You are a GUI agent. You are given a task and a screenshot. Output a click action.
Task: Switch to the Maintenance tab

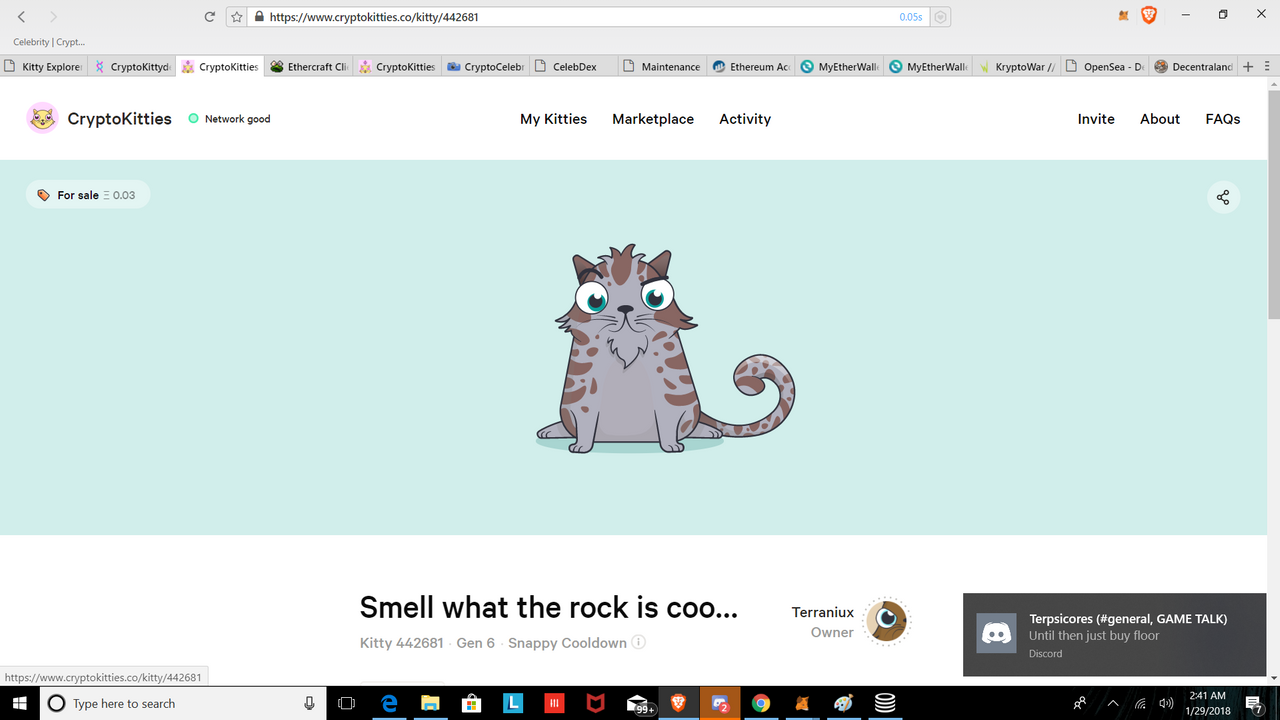[x=663, y=67]
